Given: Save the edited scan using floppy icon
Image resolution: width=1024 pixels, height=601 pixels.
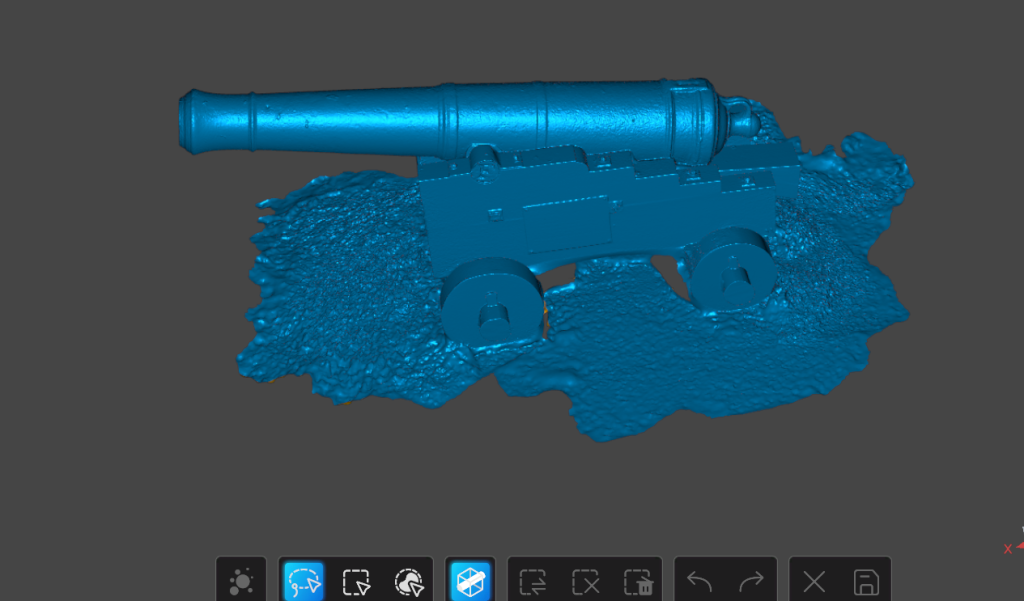Looking at the screenshot, I should click(x=865, y=581).
